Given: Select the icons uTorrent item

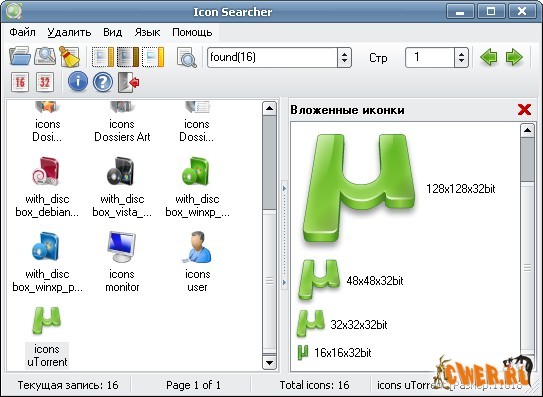Looking at the screenshot, I should (47, 337).
